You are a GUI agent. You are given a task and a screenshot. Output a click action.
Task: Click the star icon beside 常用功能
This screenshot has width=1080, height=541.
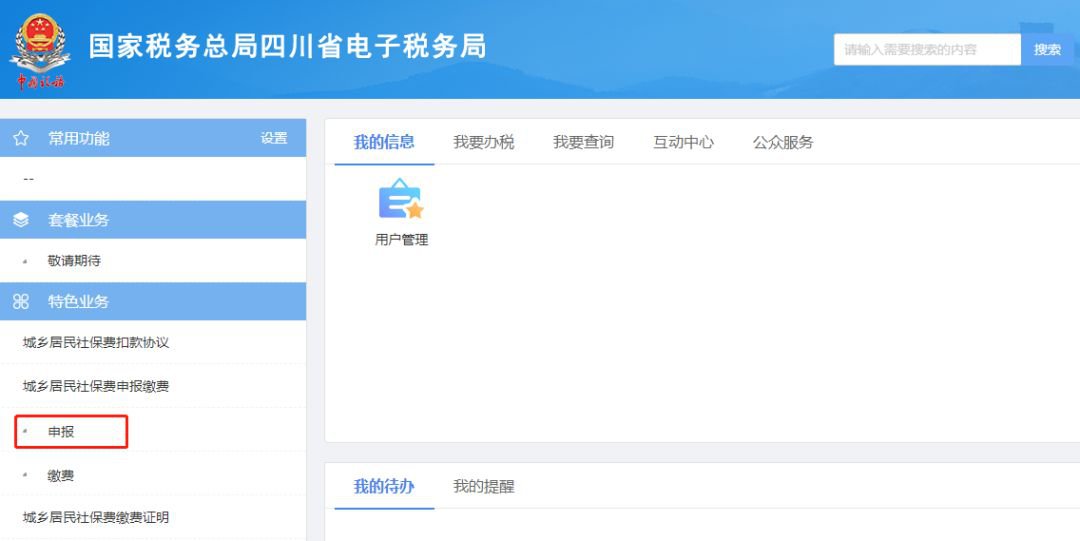21,139
